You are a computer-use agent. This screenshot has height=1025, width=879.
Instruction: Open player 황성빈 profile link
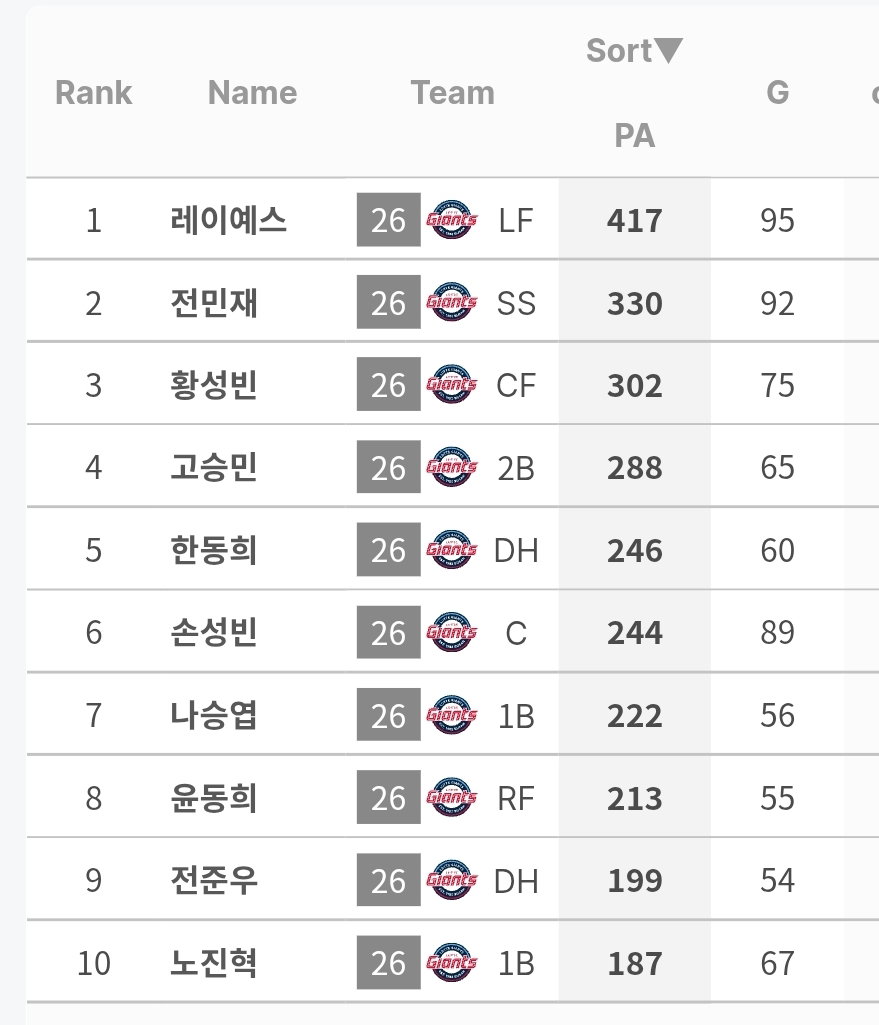(x=214, y=384)
